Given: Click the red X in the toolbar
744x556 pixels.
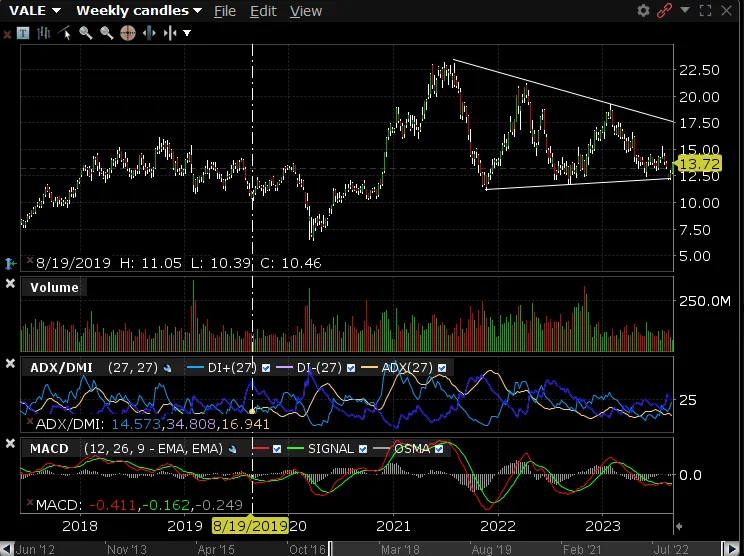Looking at the screenshot, I should 7,34.
